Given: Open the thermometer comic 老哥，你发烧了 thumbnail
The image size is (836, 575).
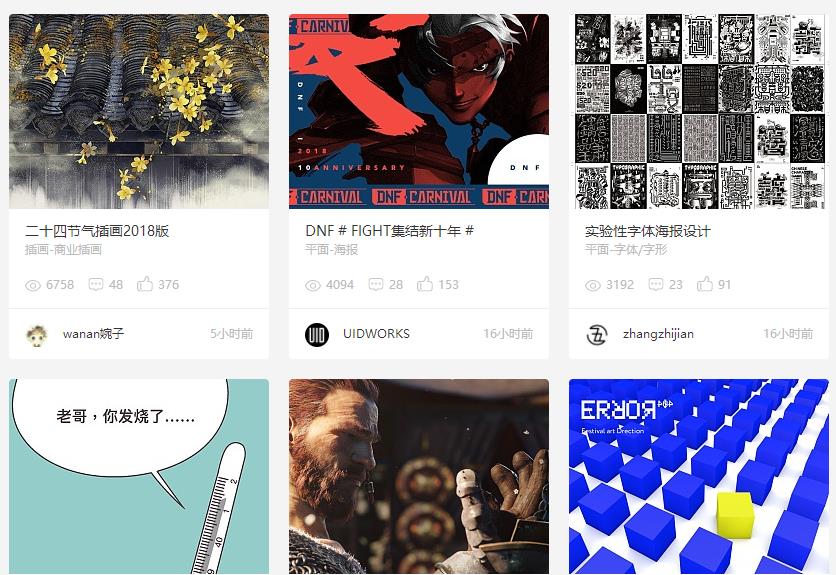Looking at the screenshot, I should click(139, 477).
